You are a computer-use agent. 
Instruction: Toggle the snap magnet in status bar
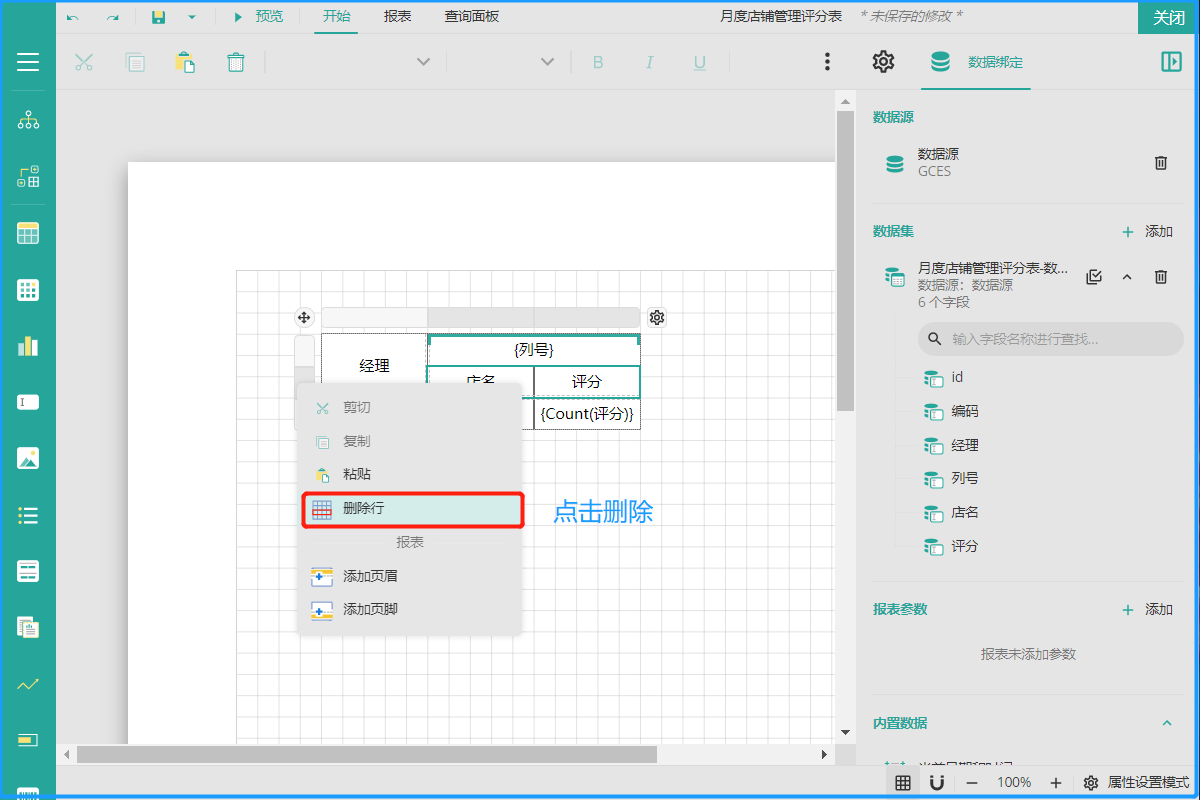[x=937, y=782]
